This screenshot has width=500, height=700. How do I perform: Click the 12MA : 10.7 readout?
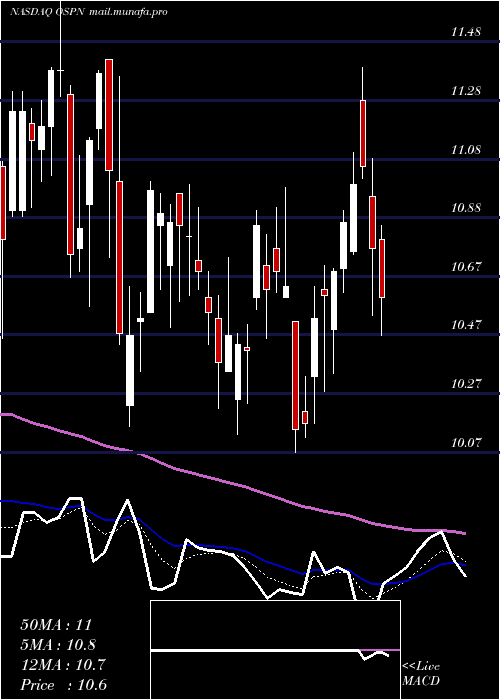tap(63, 665)
